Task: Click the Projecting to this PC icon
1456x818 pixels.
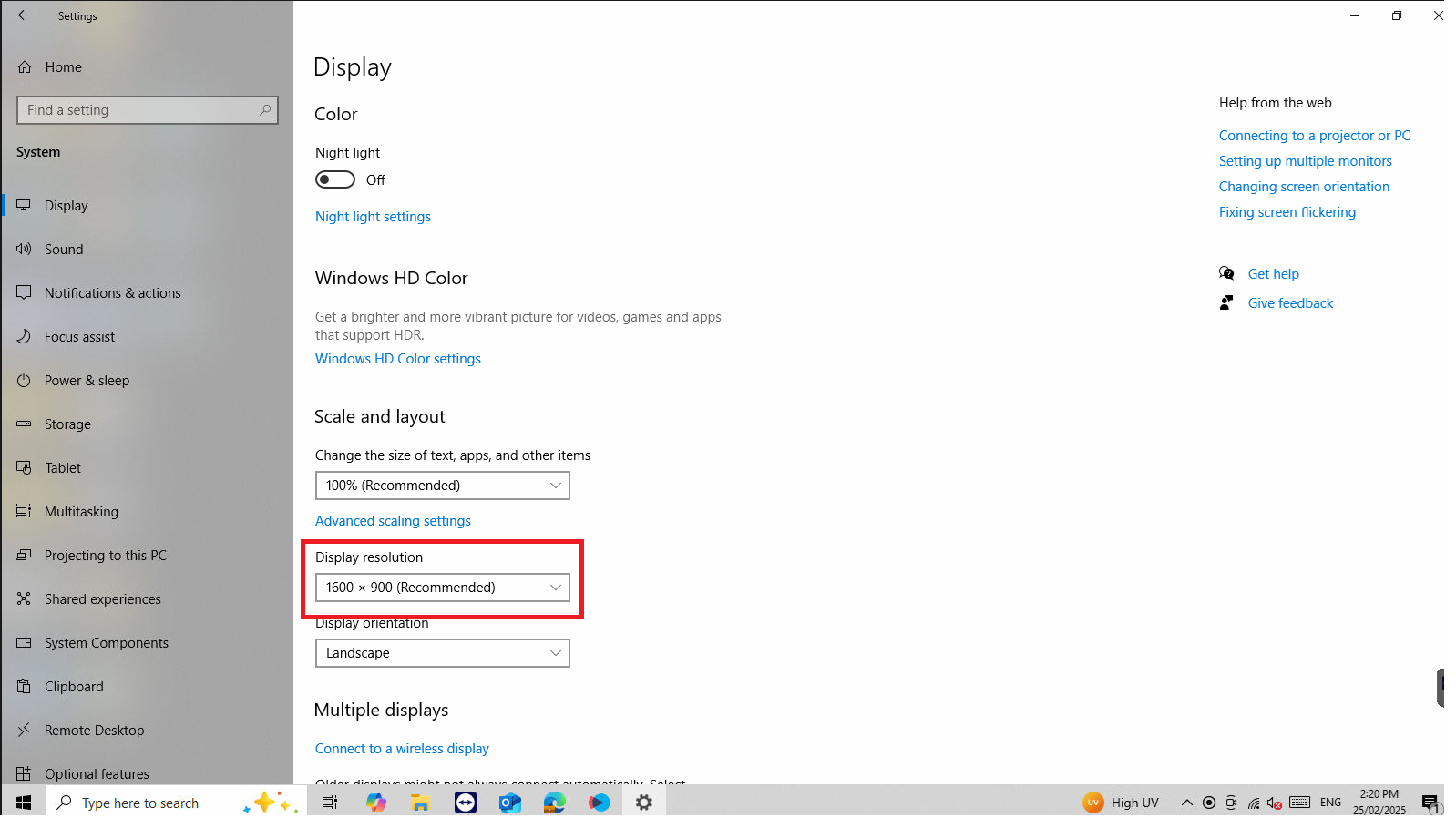Action: (x=24, y=556)
